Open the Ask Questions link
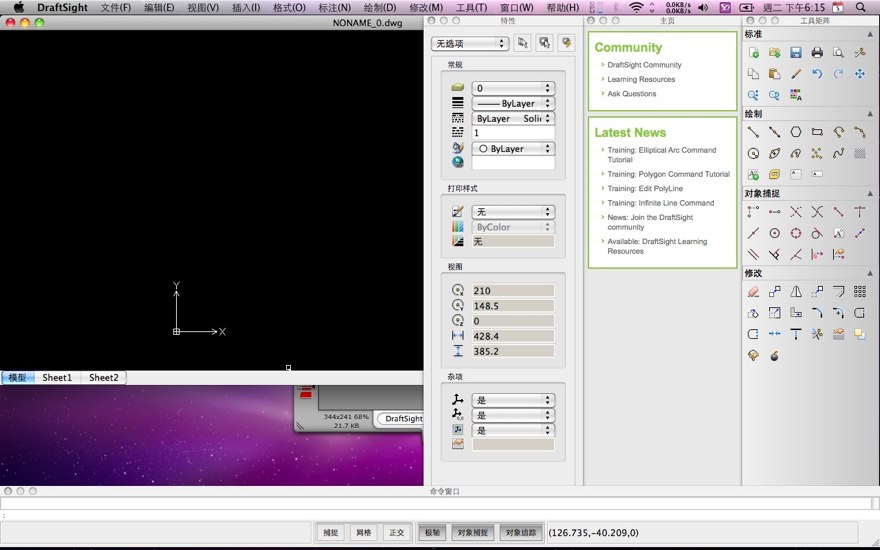Screen dimensions: 880x550 (x=631, y=94)
